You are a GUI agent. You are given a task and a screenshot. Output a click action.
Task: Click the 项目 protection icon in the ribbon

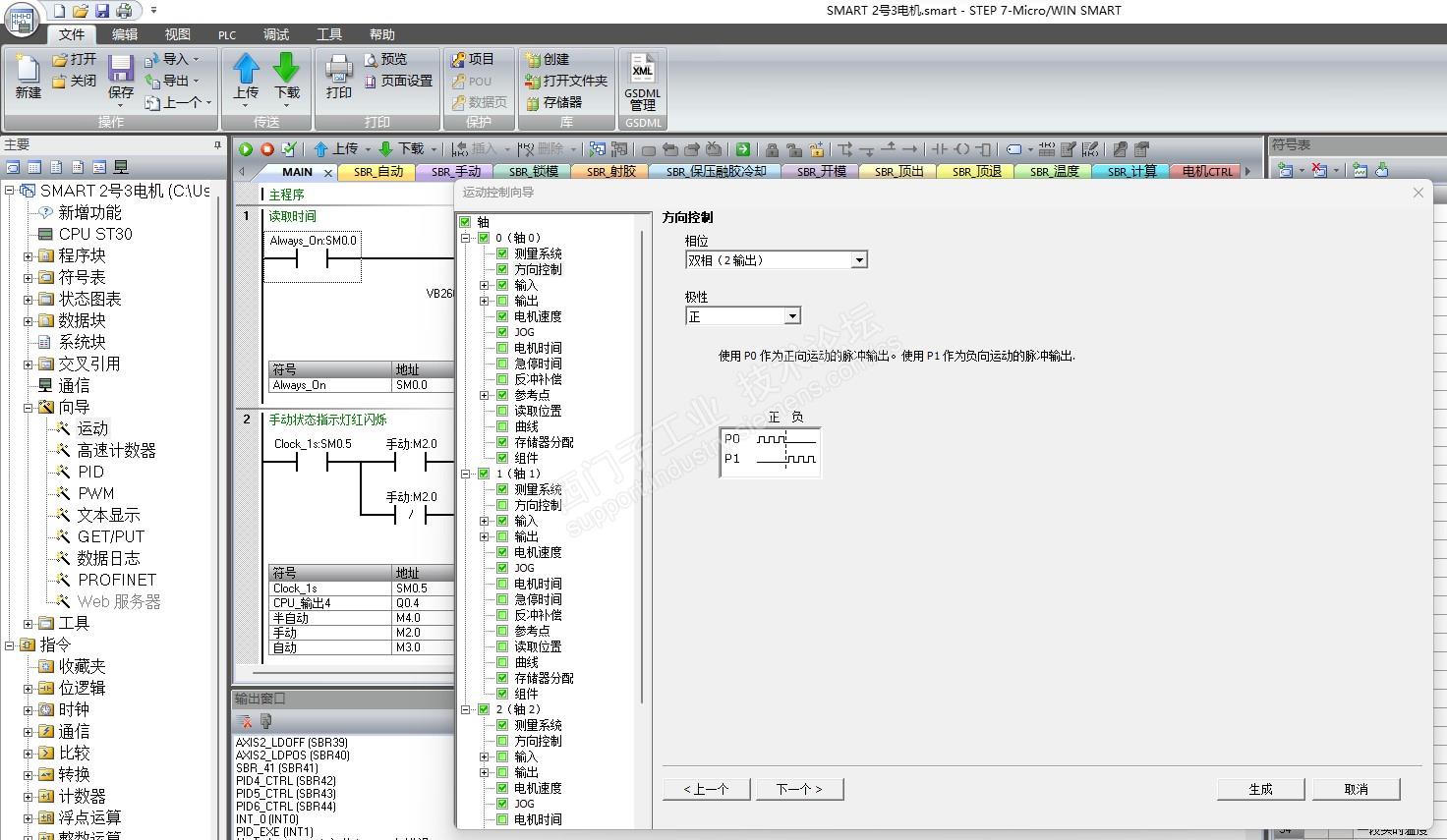(458, 60)
